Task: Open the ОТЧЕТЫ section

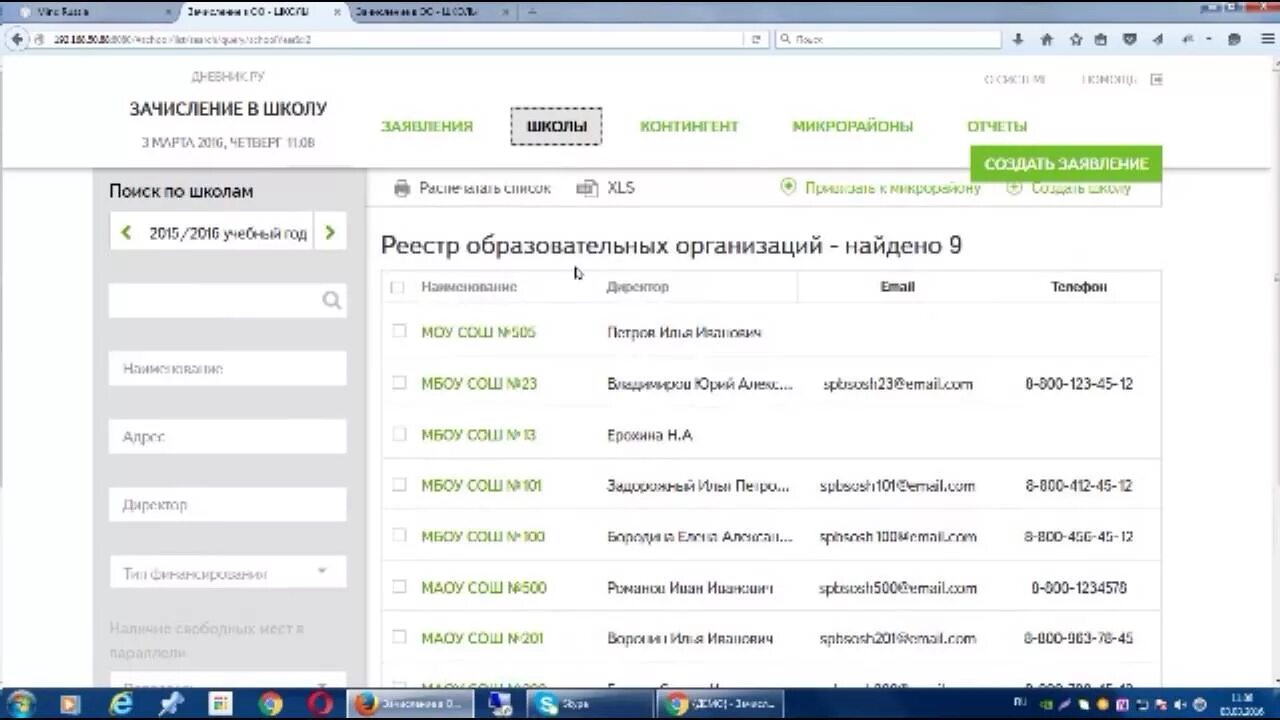Action: [x=997, y=126]
